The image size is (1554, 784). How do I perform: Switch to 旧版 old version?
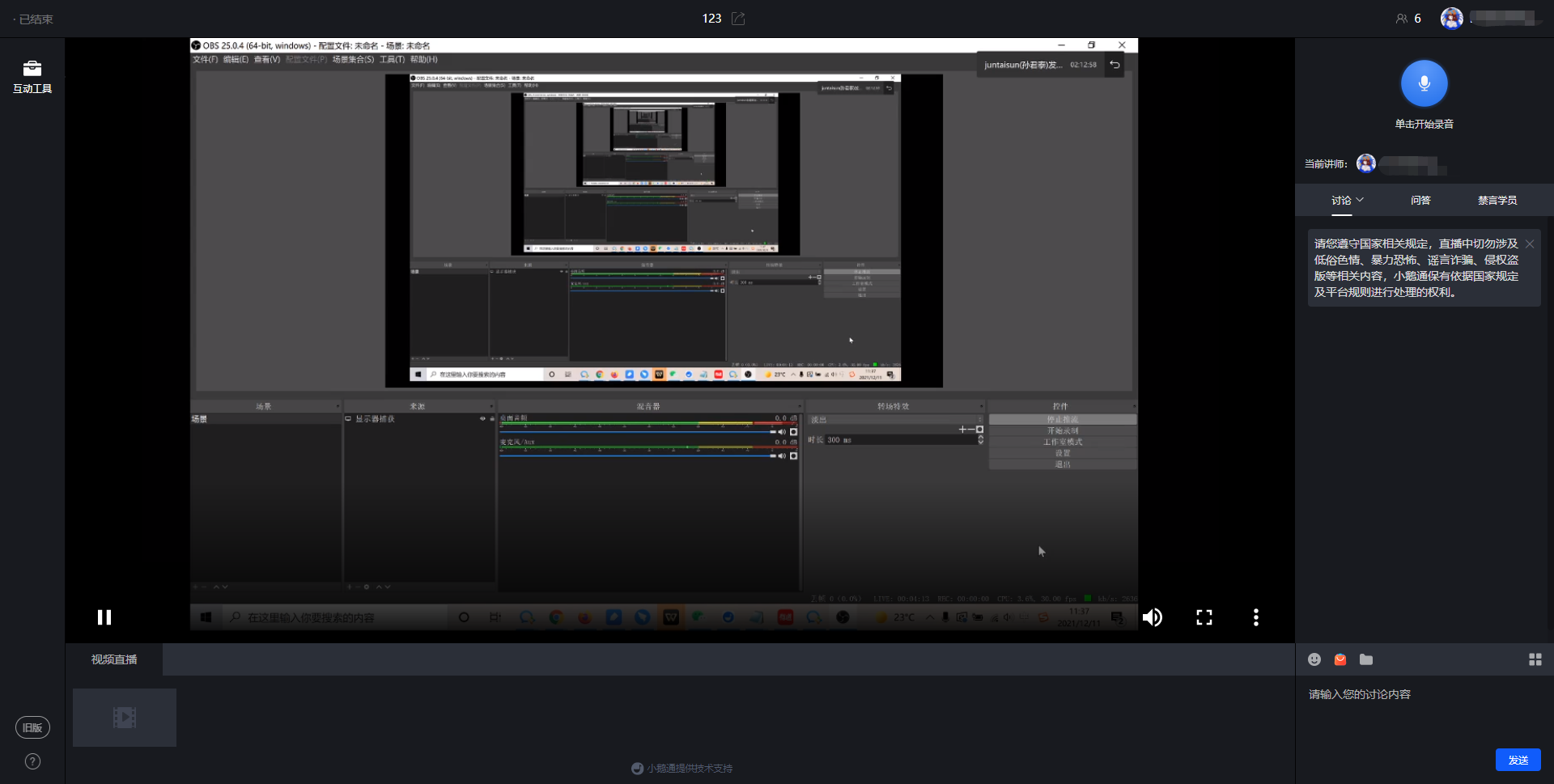click(x=32, y=727)
